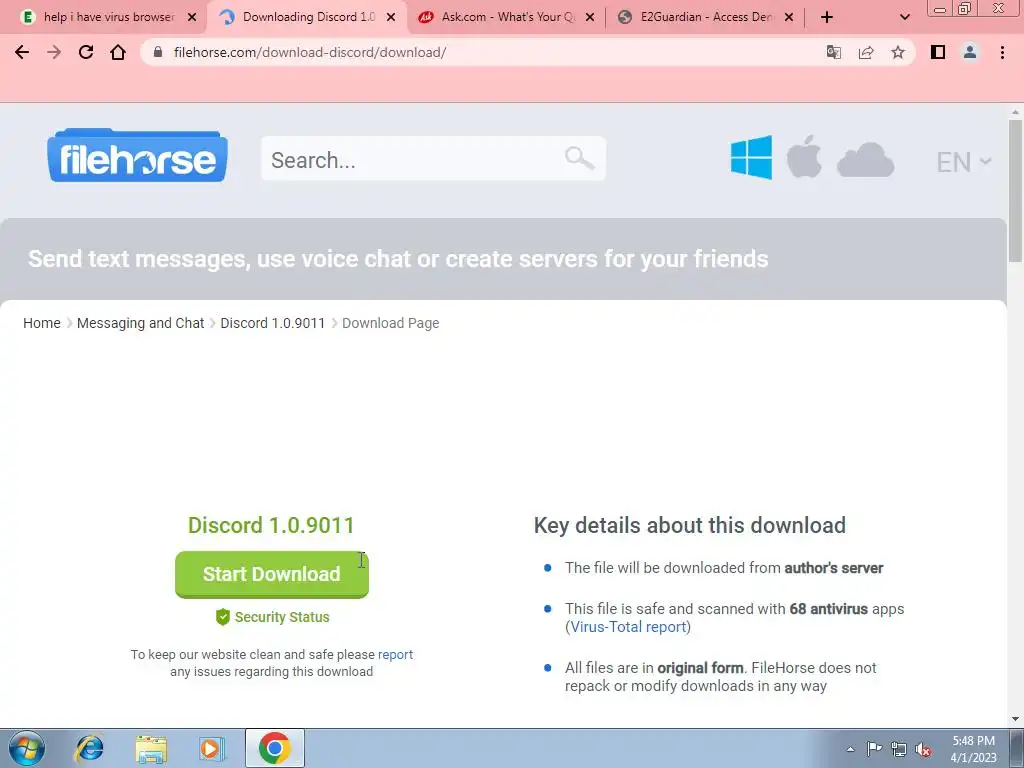This screenshot has width=1024, height=768.
Task: Switch to E2Guardian Access Denied tab
Action: coord(705,17)
